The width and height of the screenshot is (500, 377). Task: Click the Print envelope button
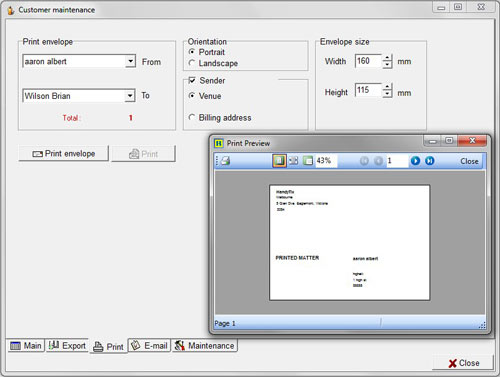point(64,154)
